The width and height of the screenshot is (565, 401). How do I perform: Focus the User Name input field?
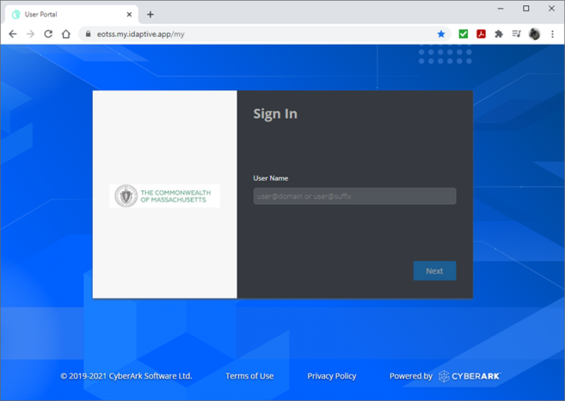coord(355,196)
